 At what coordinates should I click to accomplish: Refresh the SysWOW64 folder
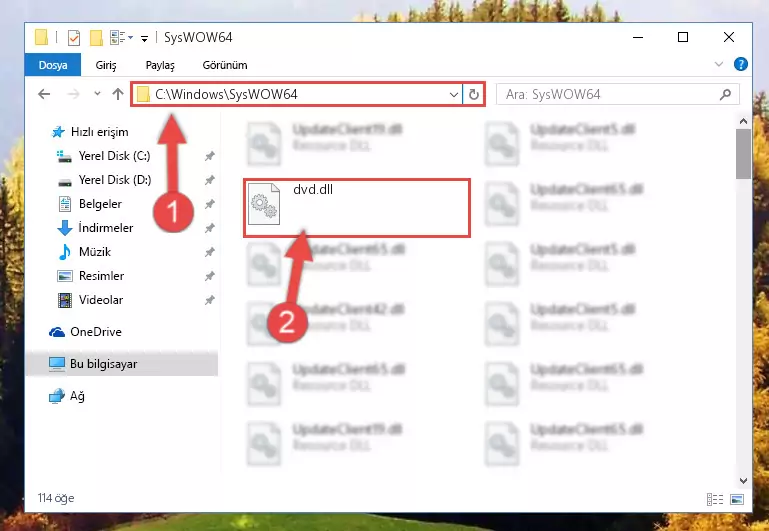[474, 94]
